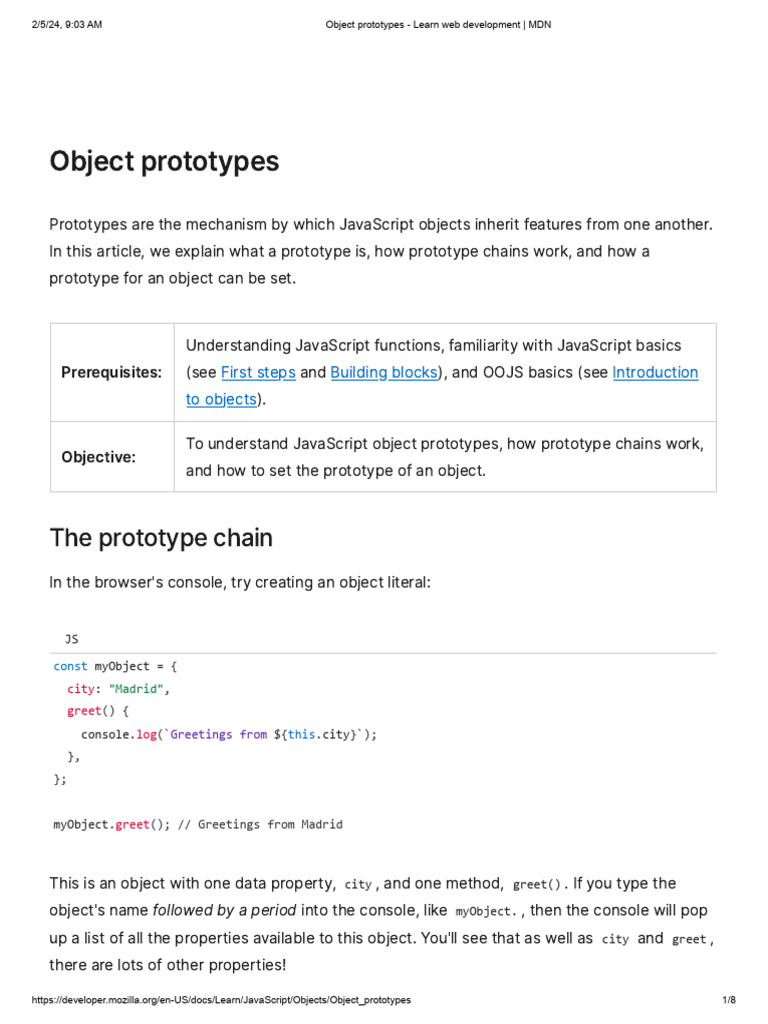Viewport: 768px width, 1024px height.
Task: Click the Prerequisites table cell
Action: click(x=111, y=372)
